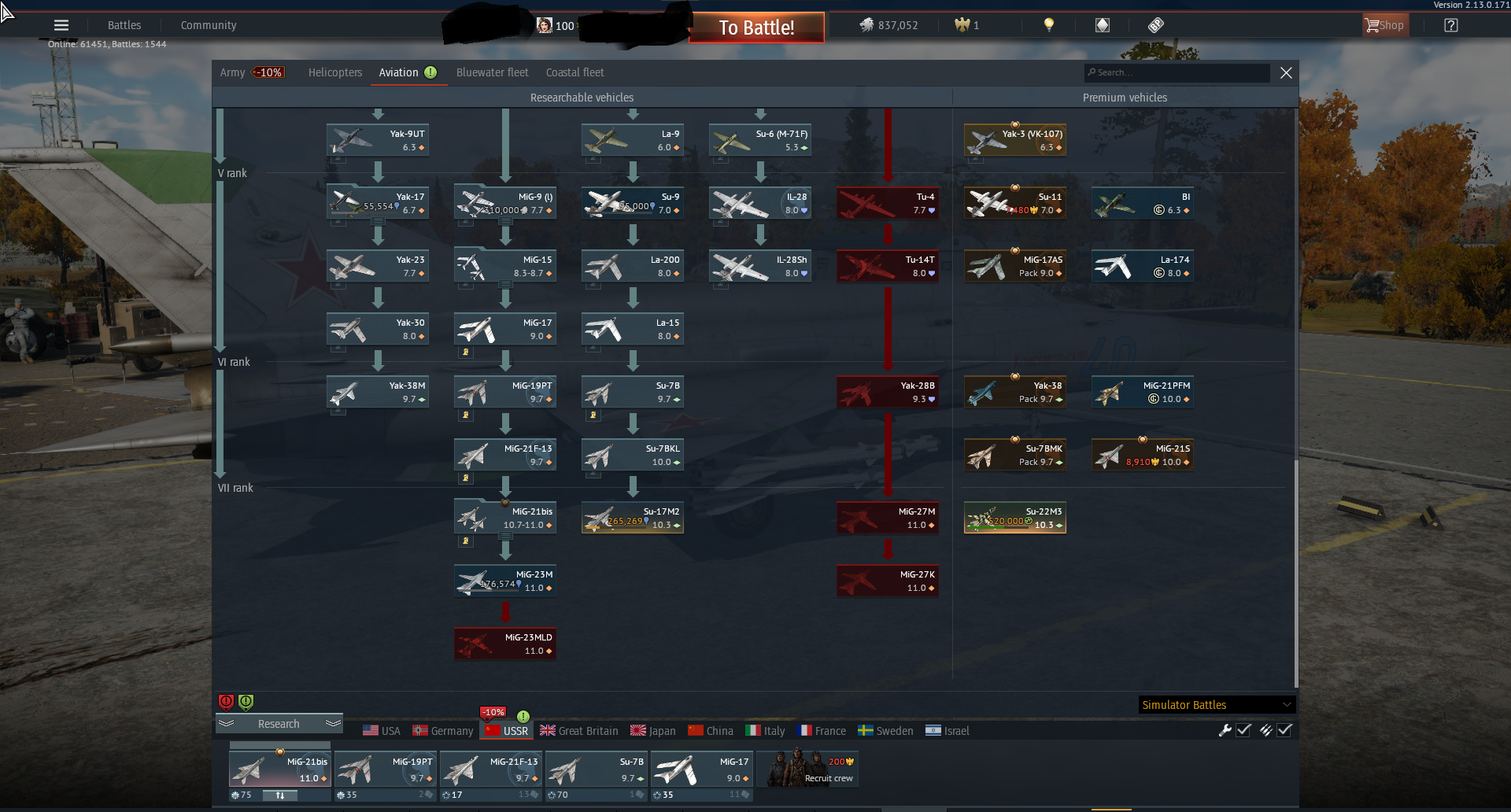Select the Sweden nation tab
This screenshot has height=812, width=1511.
click(x=885, y=731)
